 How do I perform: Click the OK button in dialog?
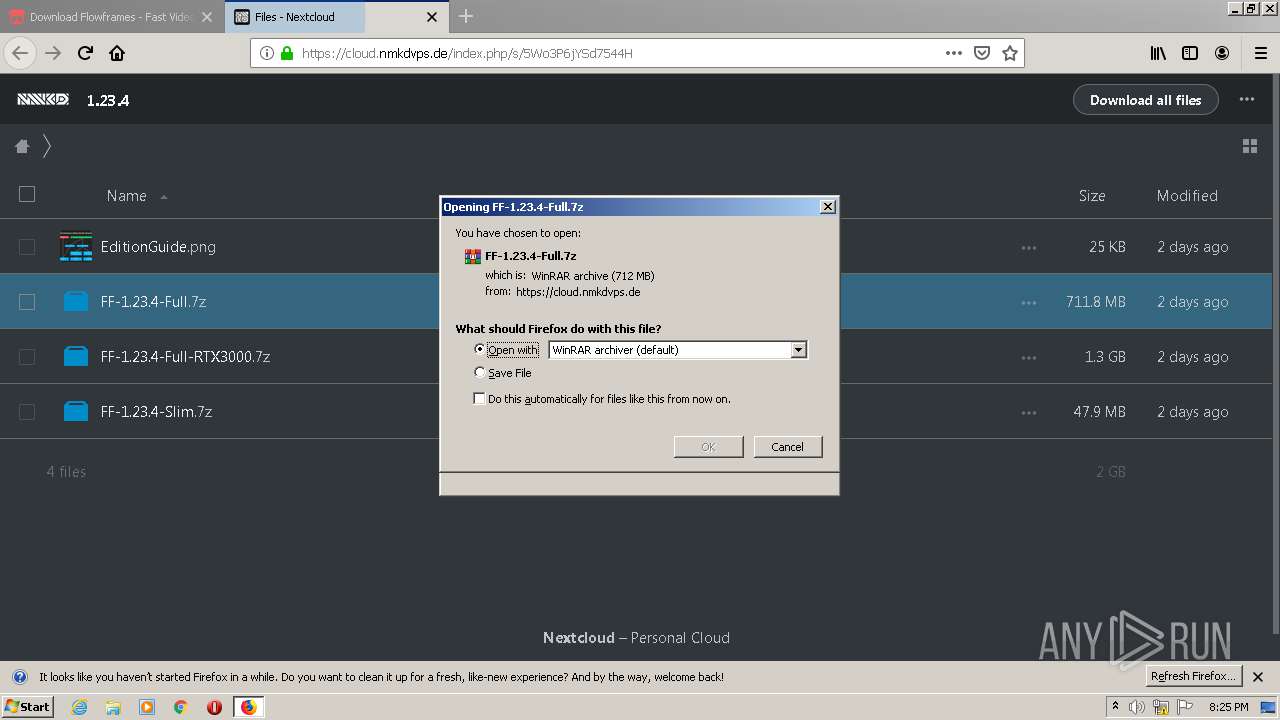point(708,447)
